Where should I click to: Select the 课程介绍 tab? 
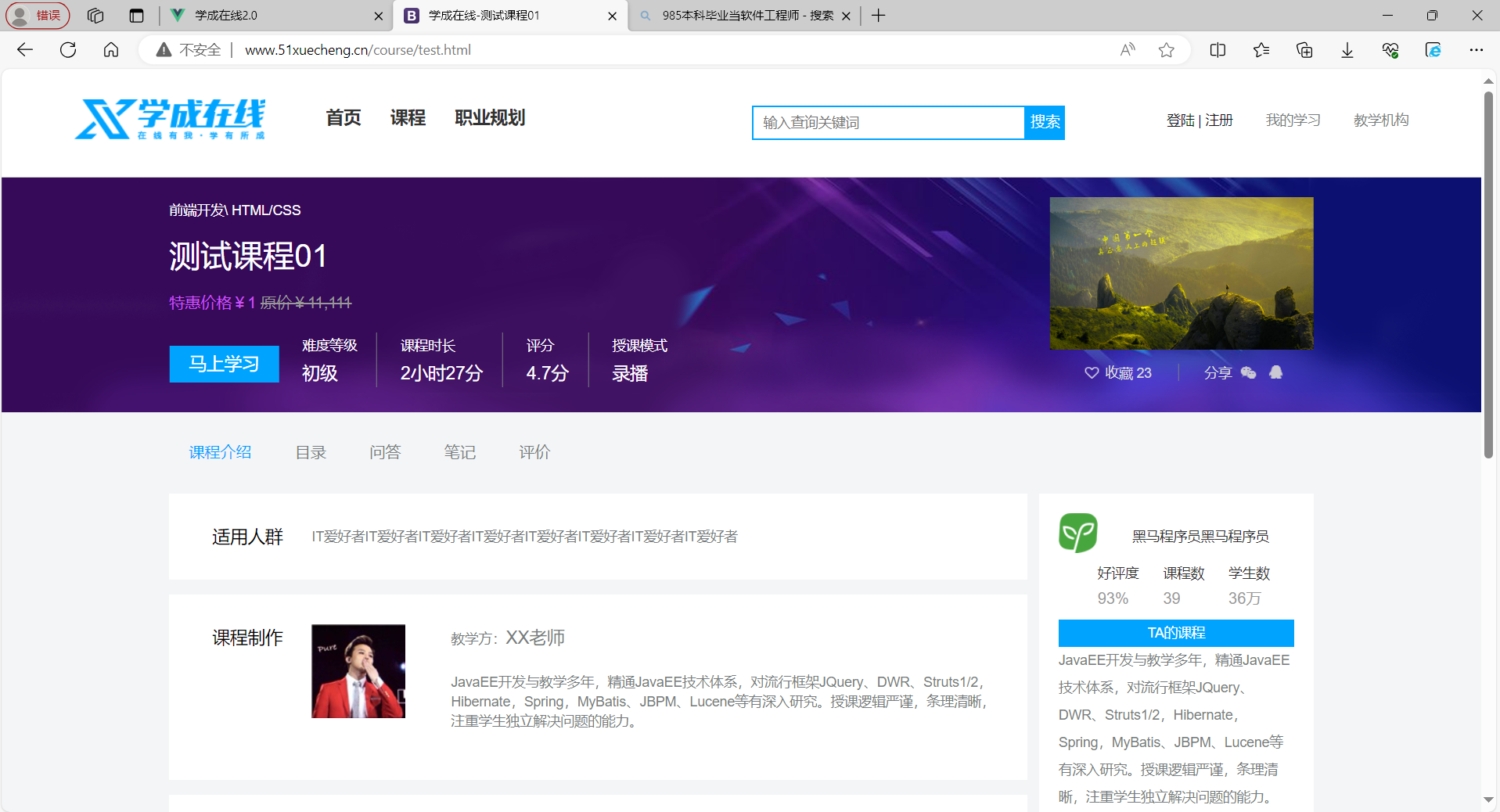(x=220, y=452)
